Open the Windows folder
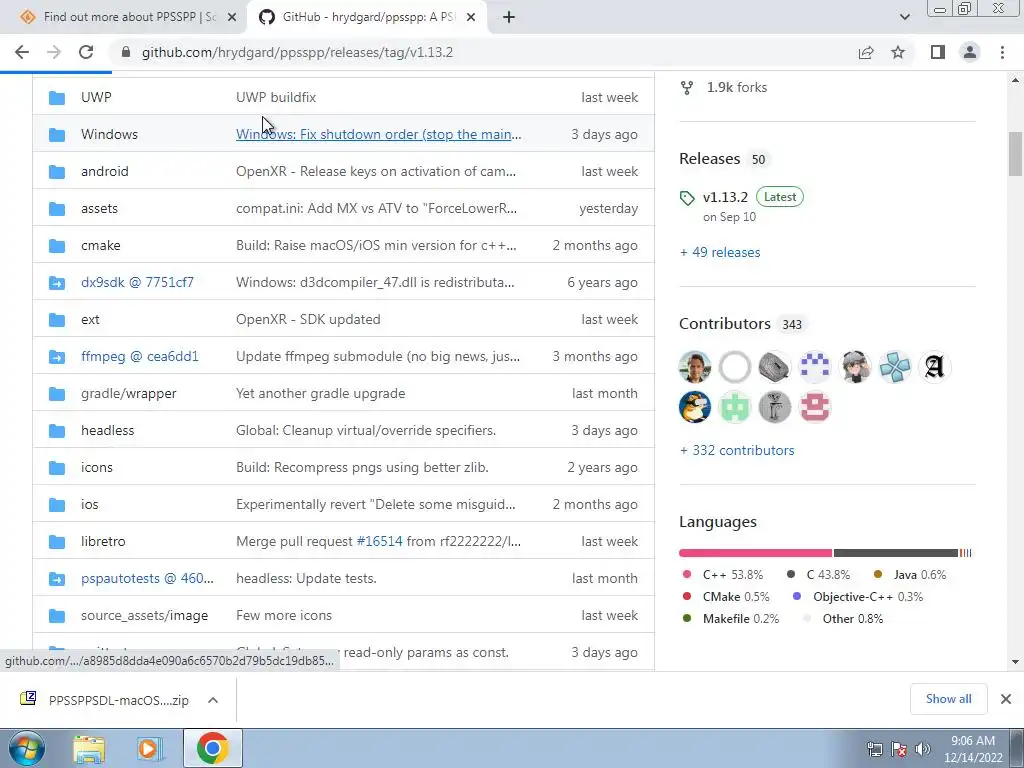Image resolution: width=1024 pixels, height=768 pixels. point(109,135)
